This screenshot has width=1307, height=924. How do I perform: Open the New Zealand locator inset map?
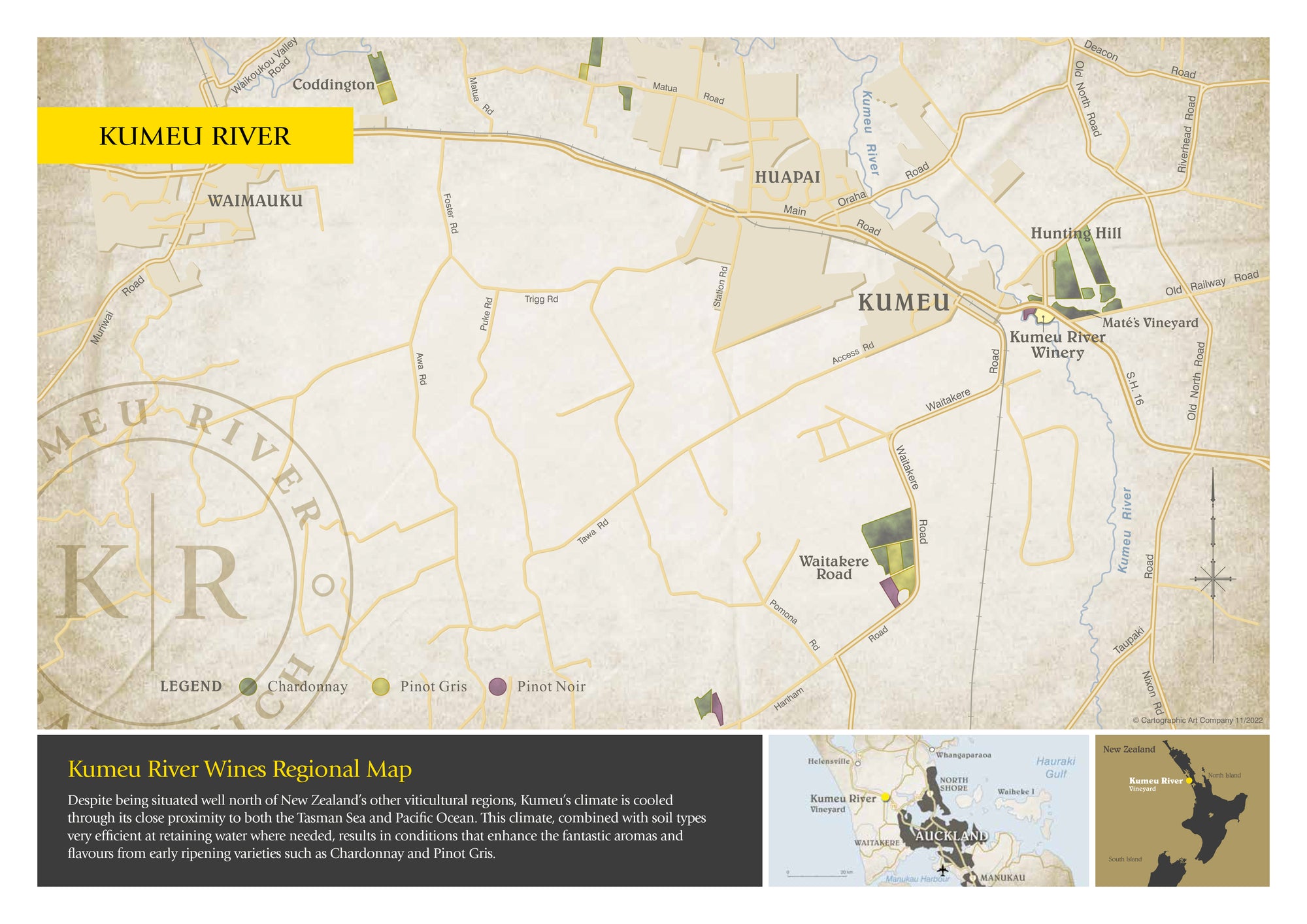1182,810
